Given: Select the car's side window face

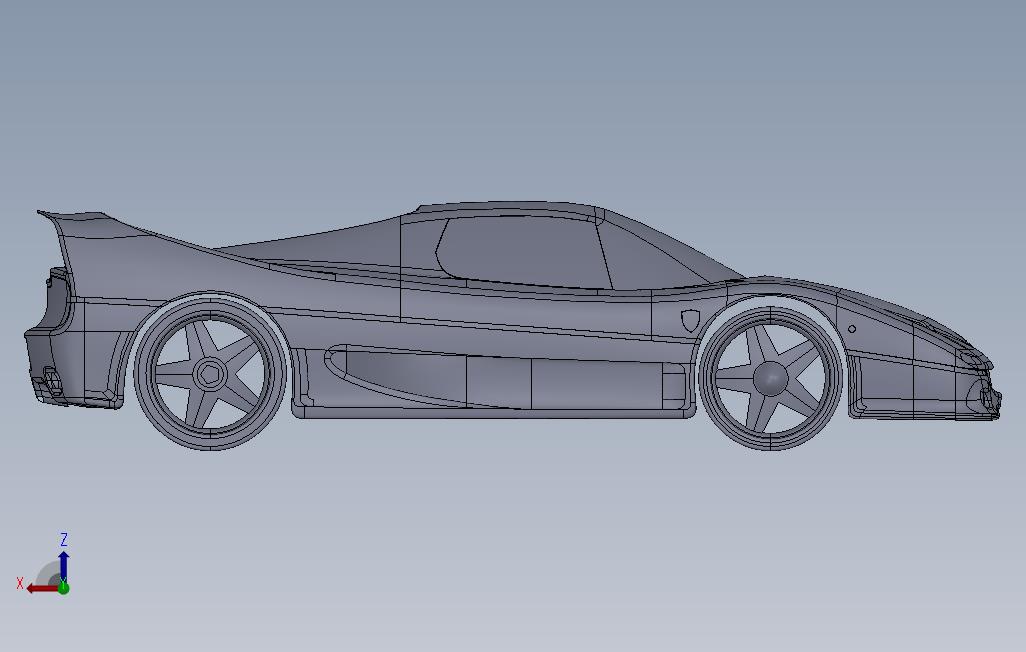Looking at the screenshot, I should click(523, 252).
